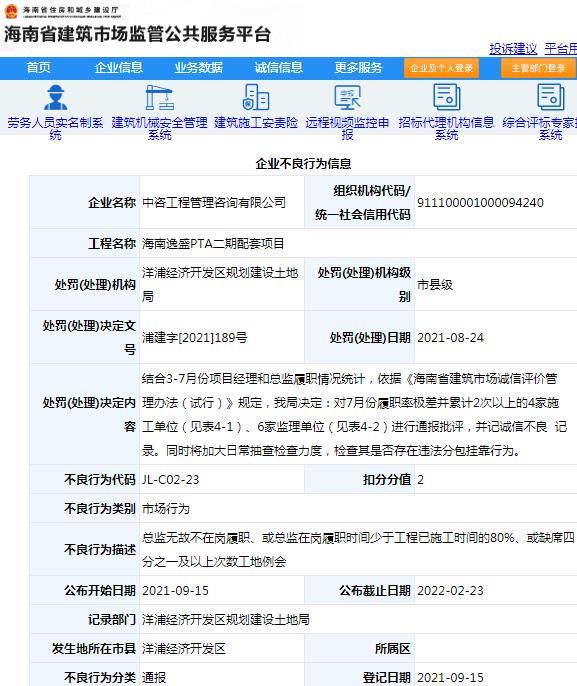
Task: Click 招标代理机构信息系统 text link
Action: (446, 129)
